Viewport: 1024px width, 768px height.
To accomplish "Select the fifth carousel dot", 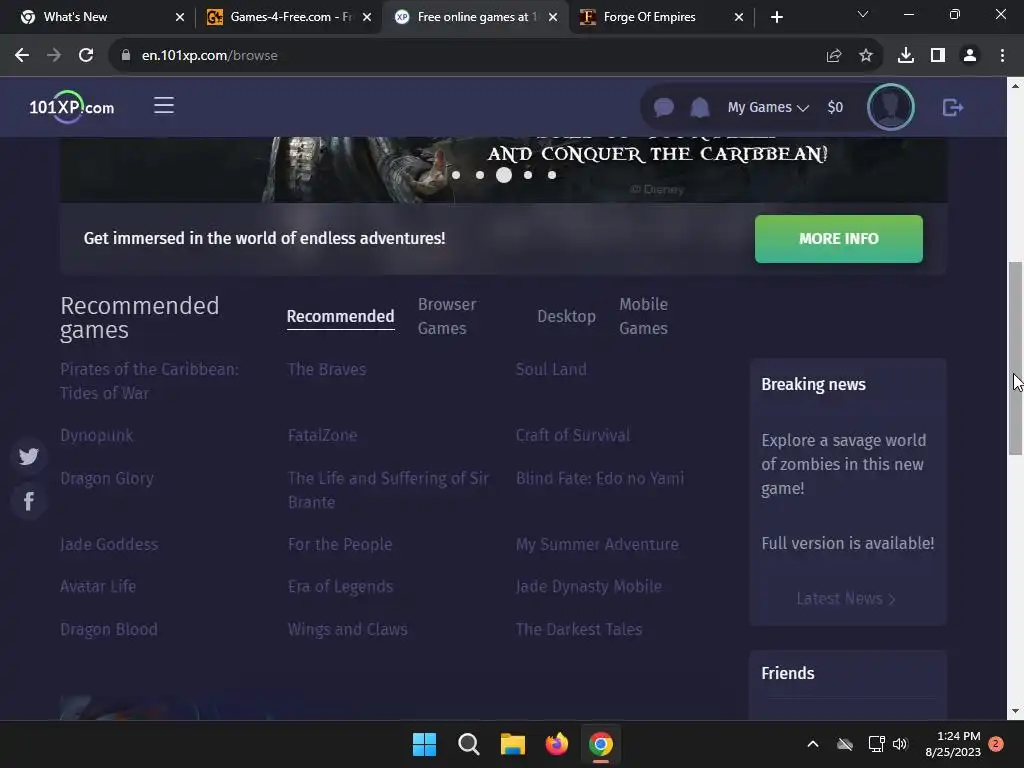I will [552, 175].
